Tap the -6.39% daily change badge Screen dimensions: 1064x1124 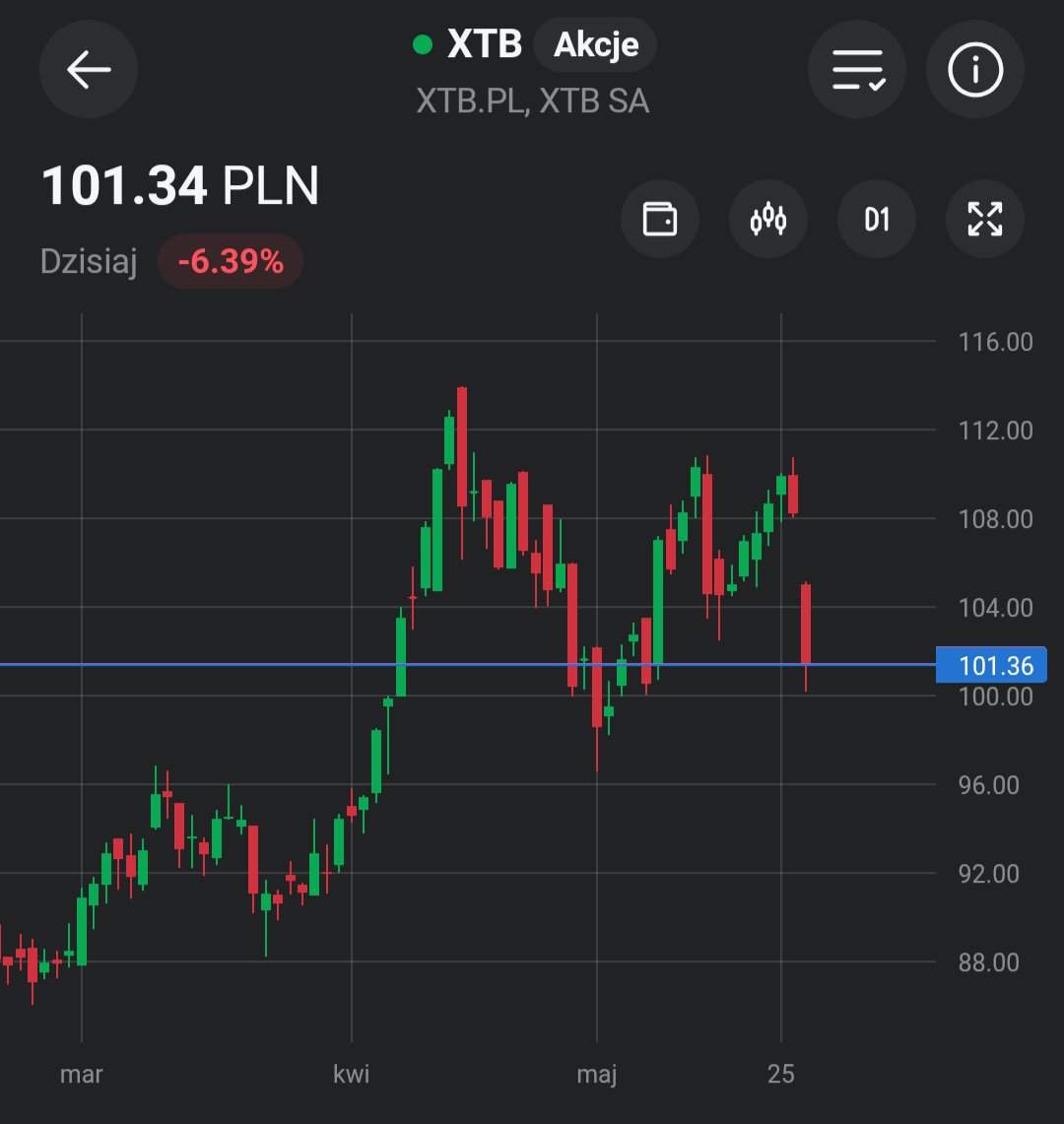pyautogui.click(x=231, y=261)
